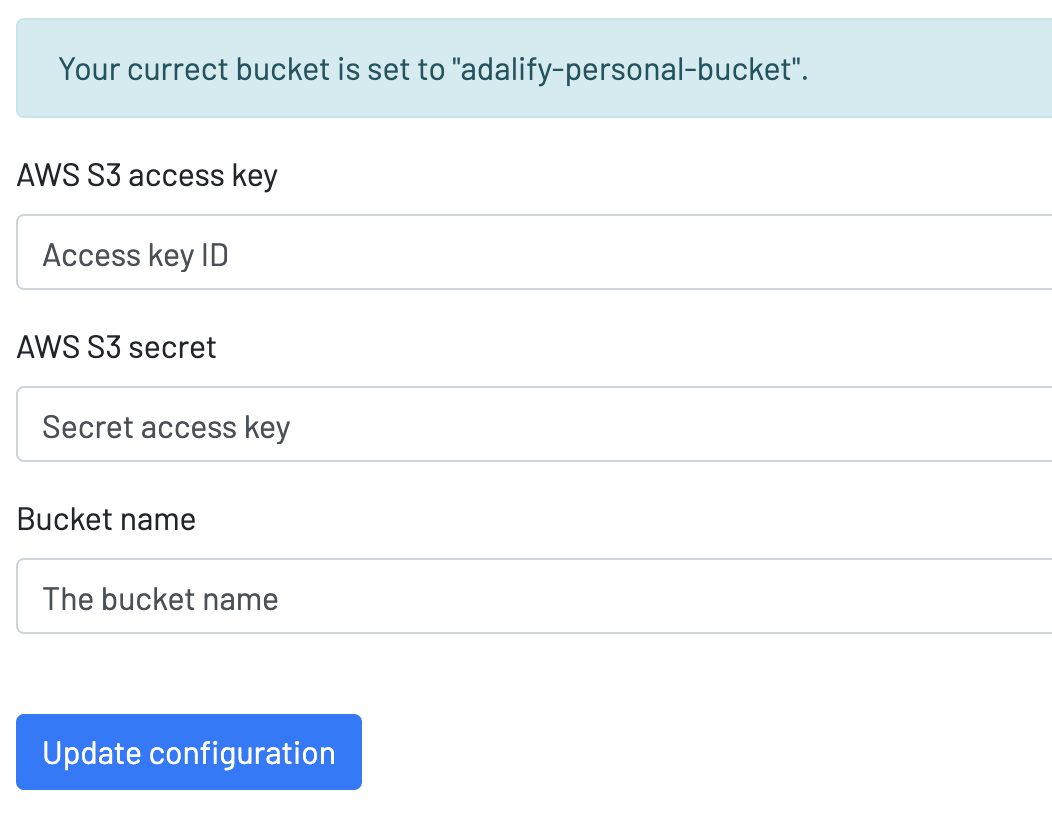This screenshot has height=832, width=1052.
Task: Click the Bucket name label
Action: [x=106, y=519]
